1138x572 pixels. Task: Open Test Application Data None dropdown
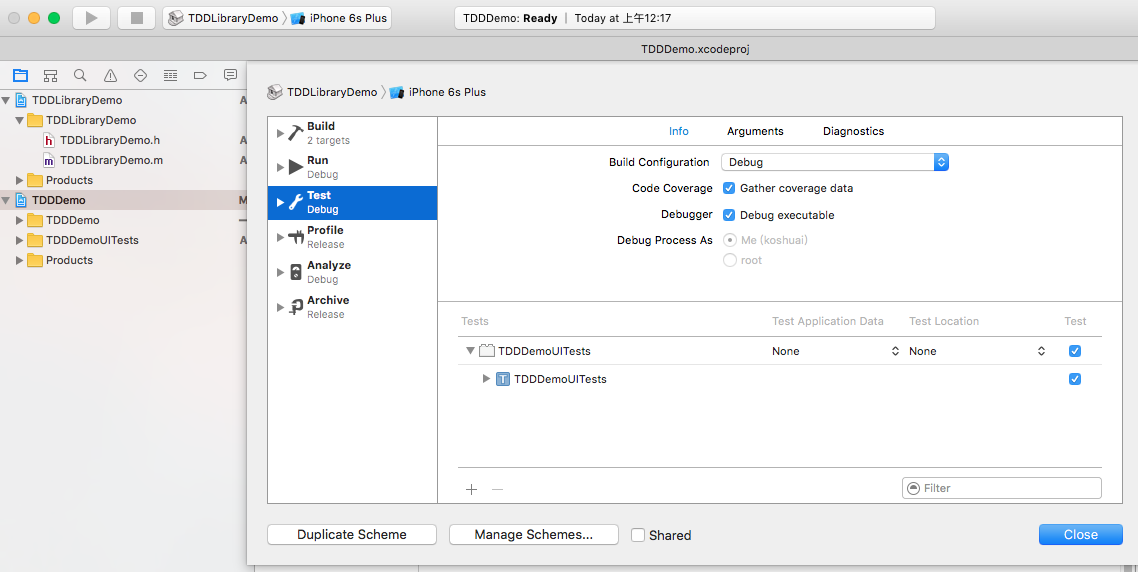point(835,351)
